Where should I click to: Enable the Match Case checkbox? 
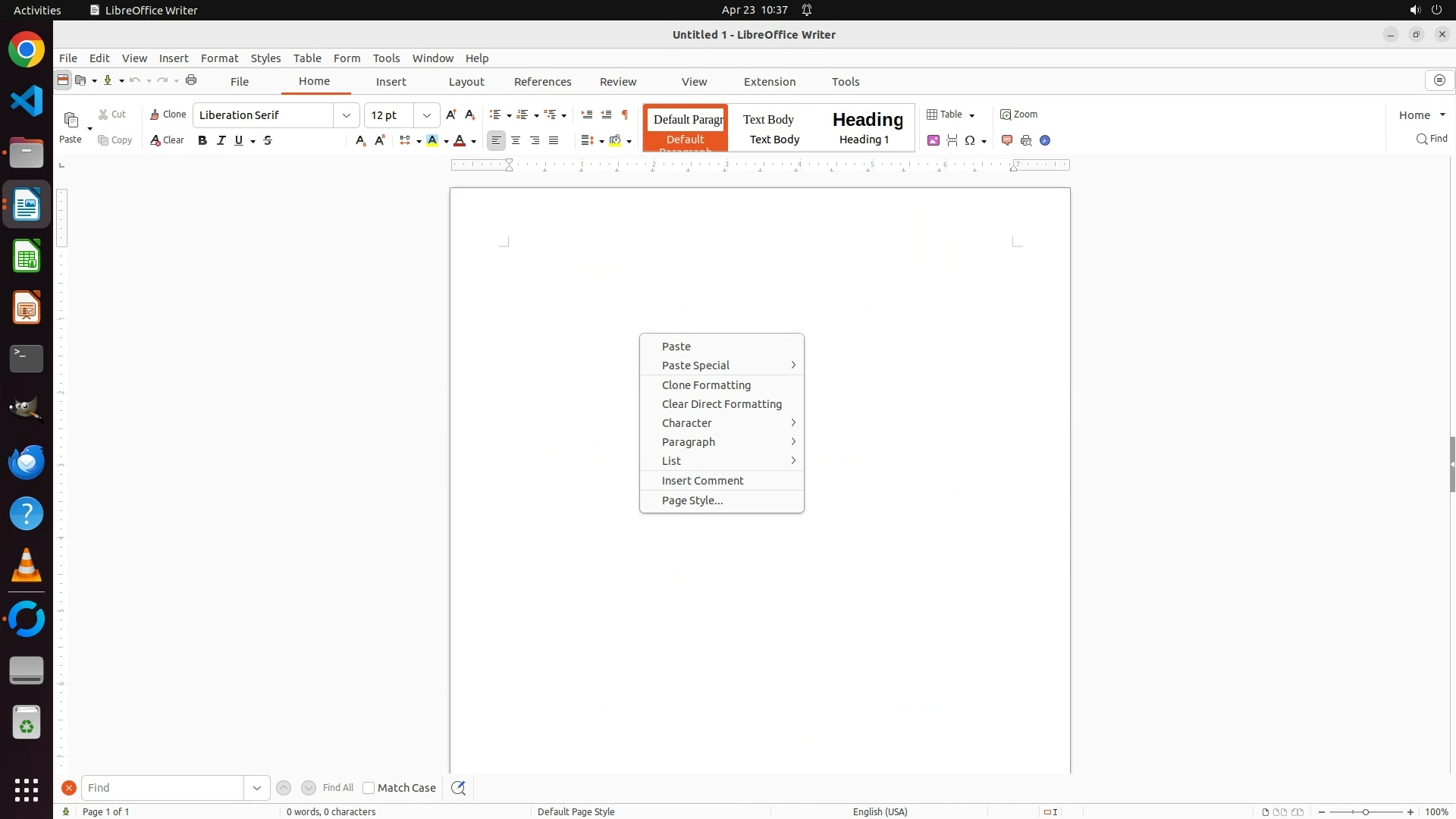369,788
